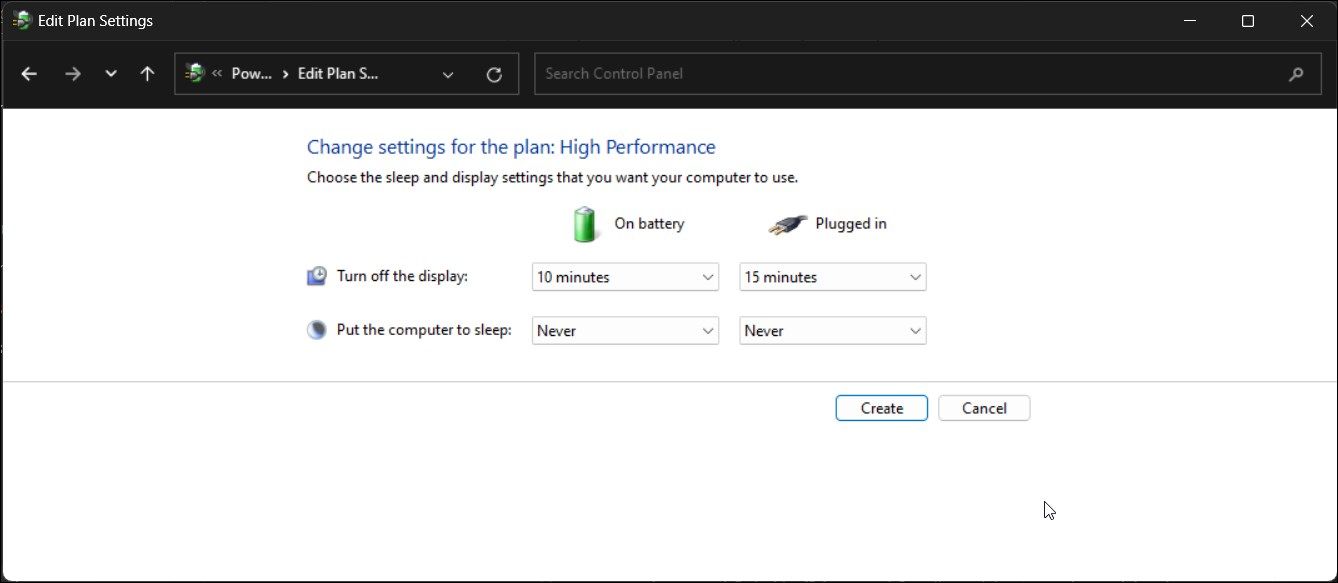This screenshot has width=1338, height=583.
Task: Select the Pow... breadcrumb in the address bar
Action: [251, 73]
